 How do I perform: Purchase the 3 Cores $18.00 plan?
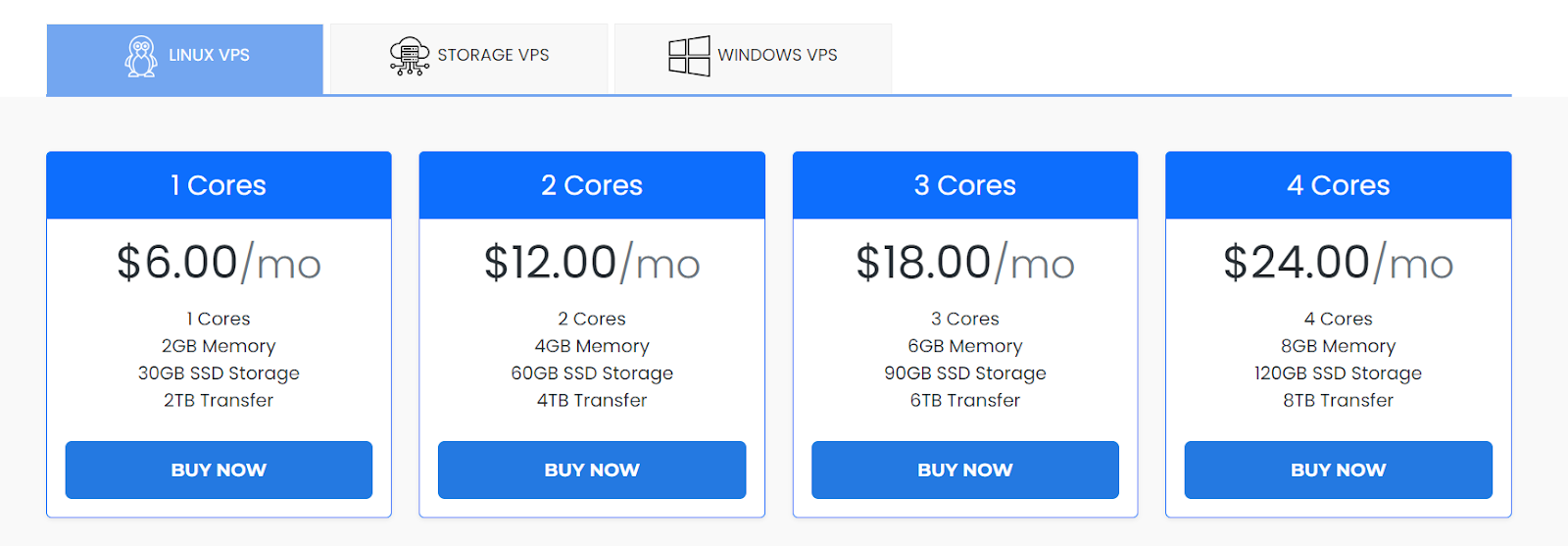pos(965,470)
